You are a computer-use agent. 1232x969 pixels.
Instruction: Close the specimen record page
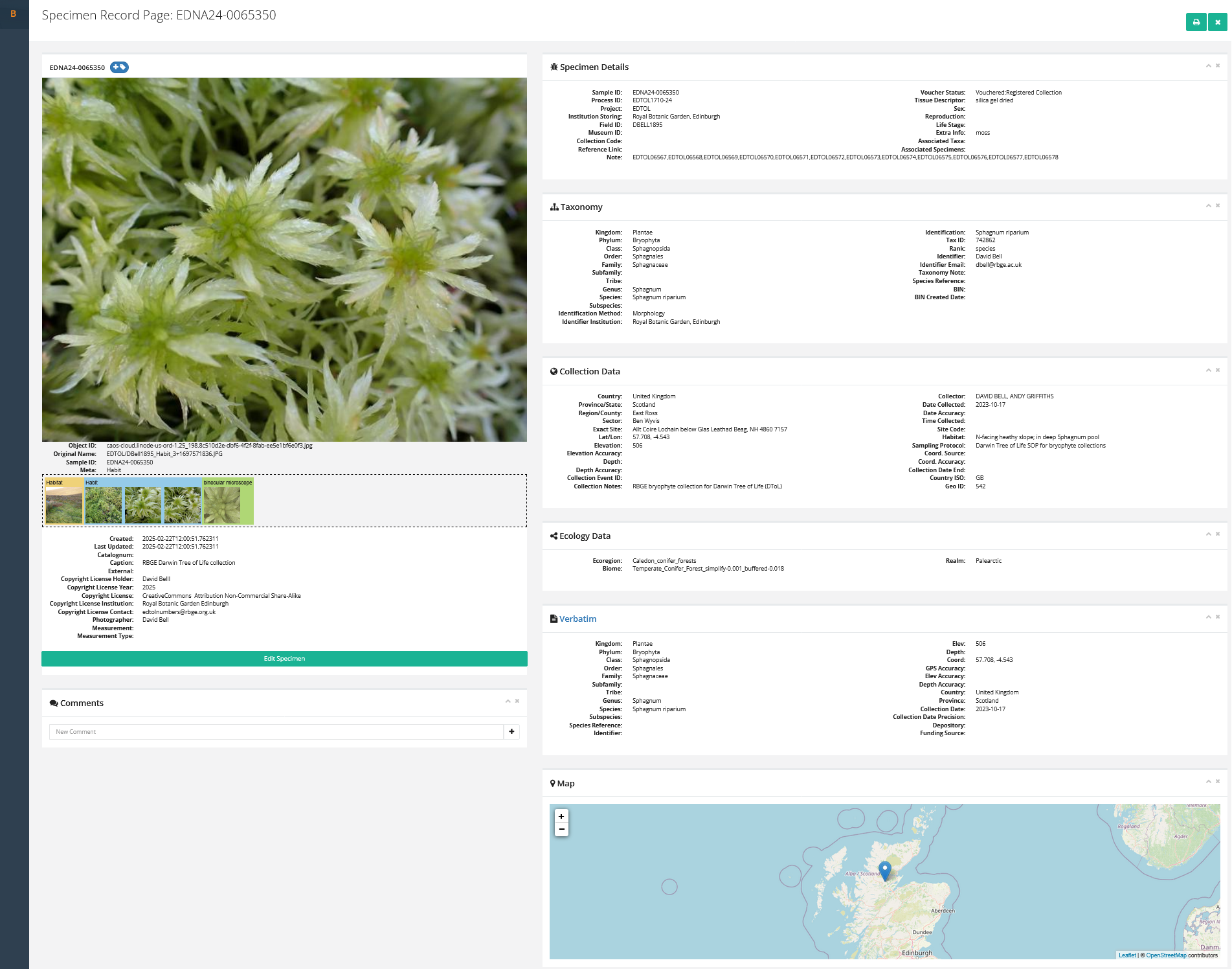[x=1218, y=22]
